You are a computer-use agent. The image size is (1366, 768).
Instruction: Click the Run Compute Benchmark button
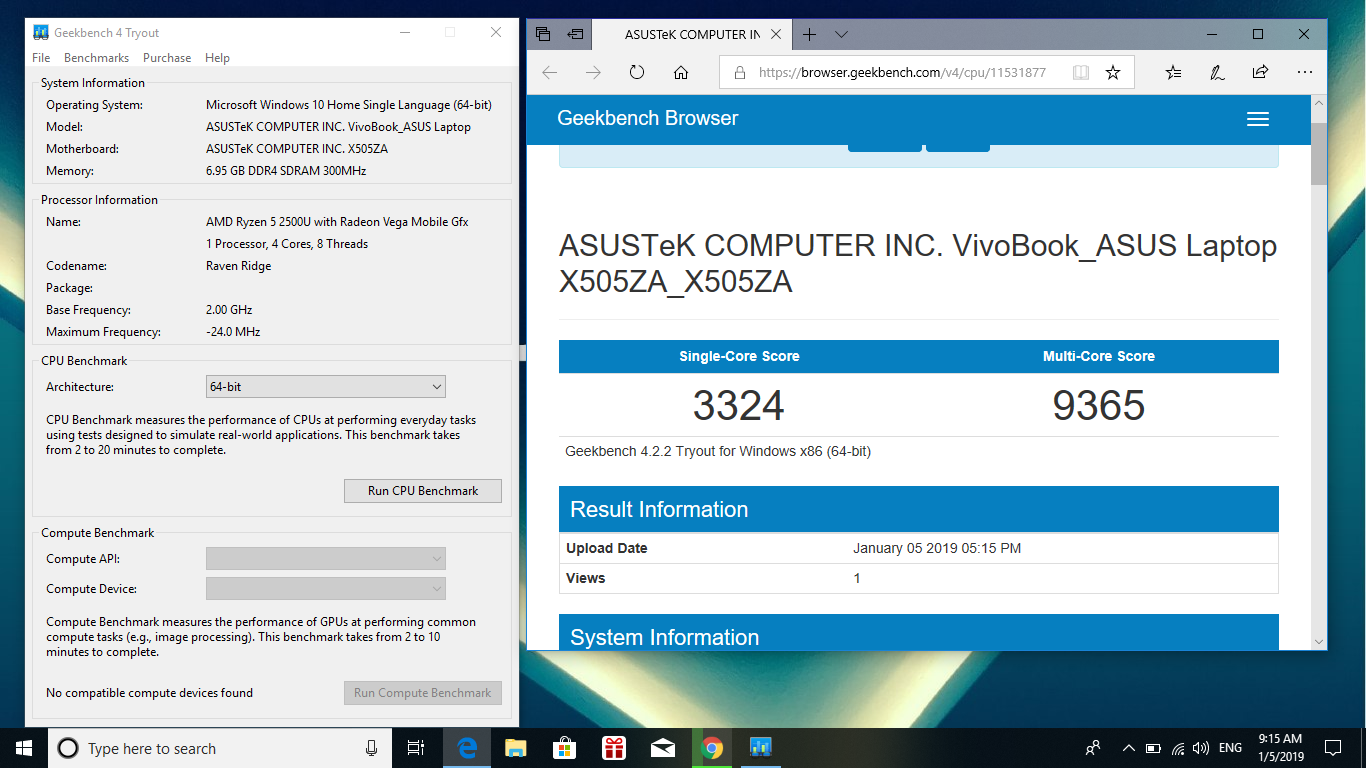tap(423, 693)
